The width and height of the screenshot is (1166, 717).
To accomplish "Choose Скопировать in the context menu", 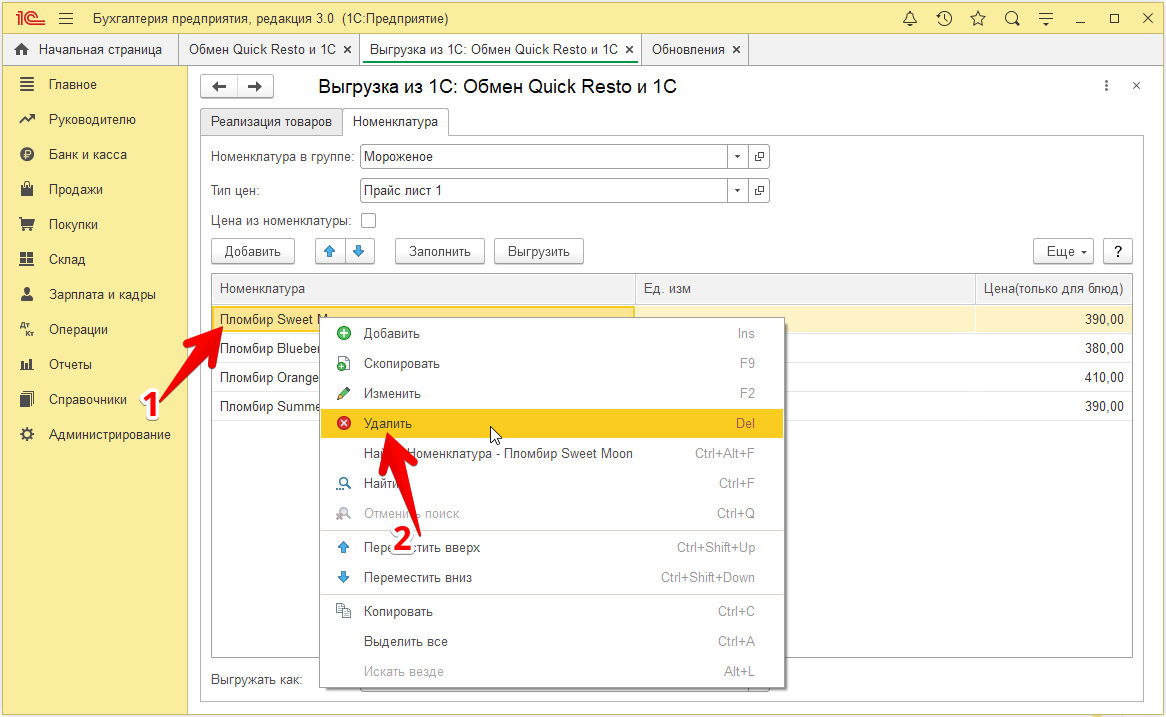I will (x=552, y=364).
